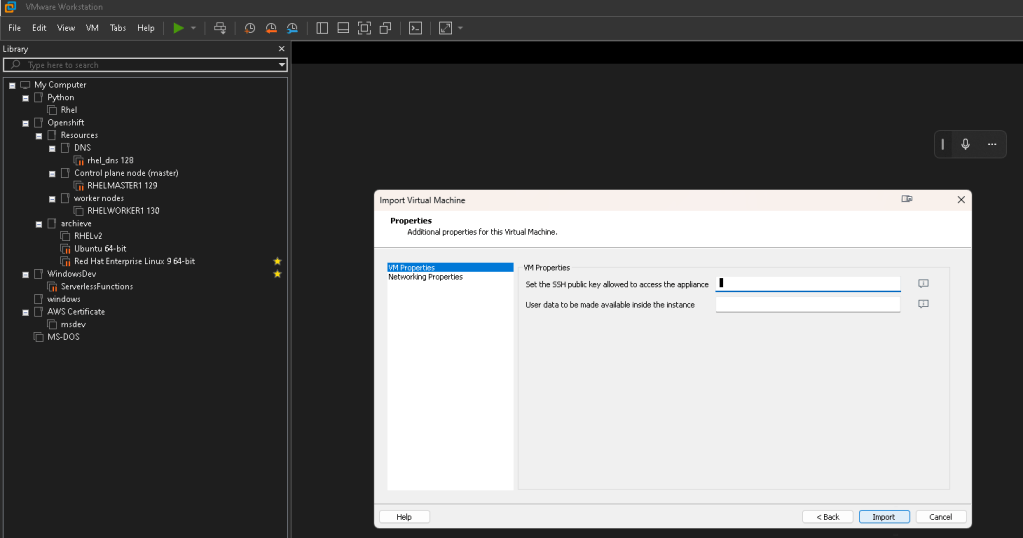Select the windows folder item
The image size is (1023, 538).
click(63, 299)
